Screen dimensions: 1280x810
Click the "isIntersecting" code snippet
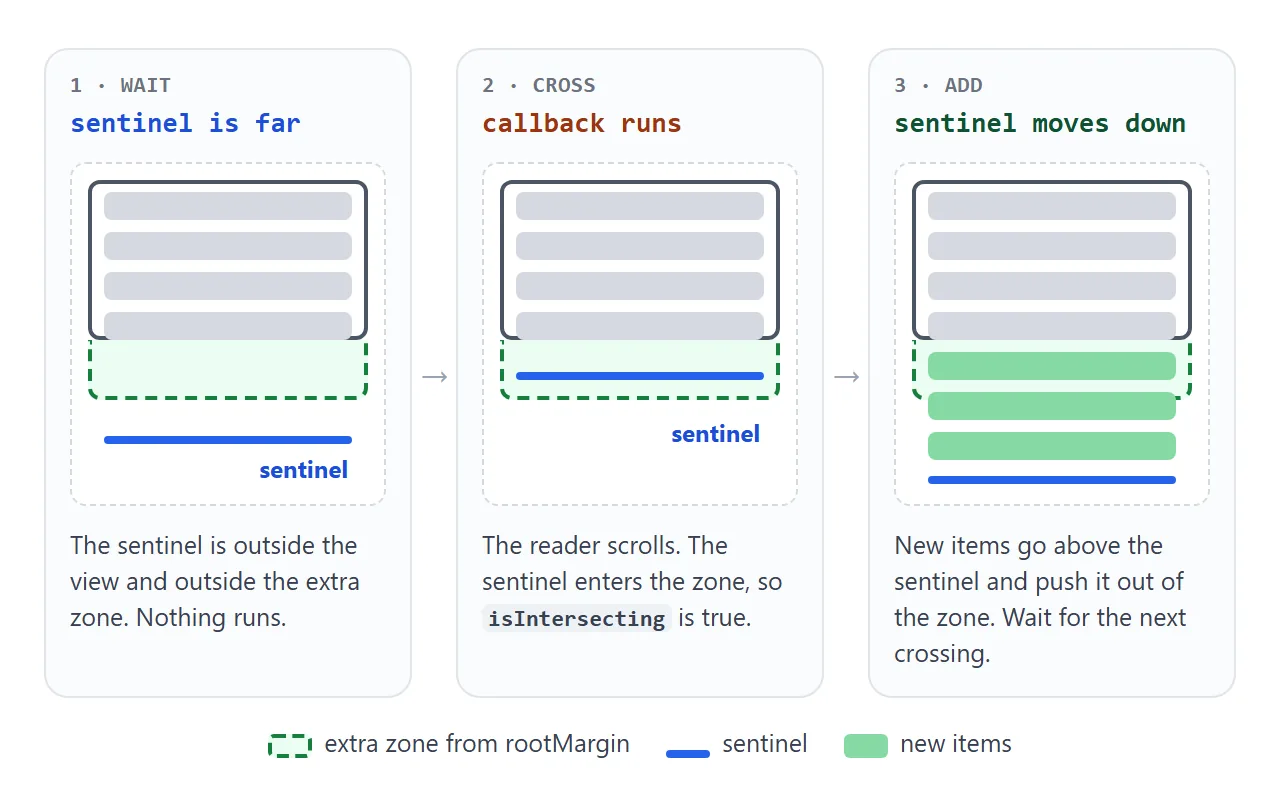pos(576,619)
